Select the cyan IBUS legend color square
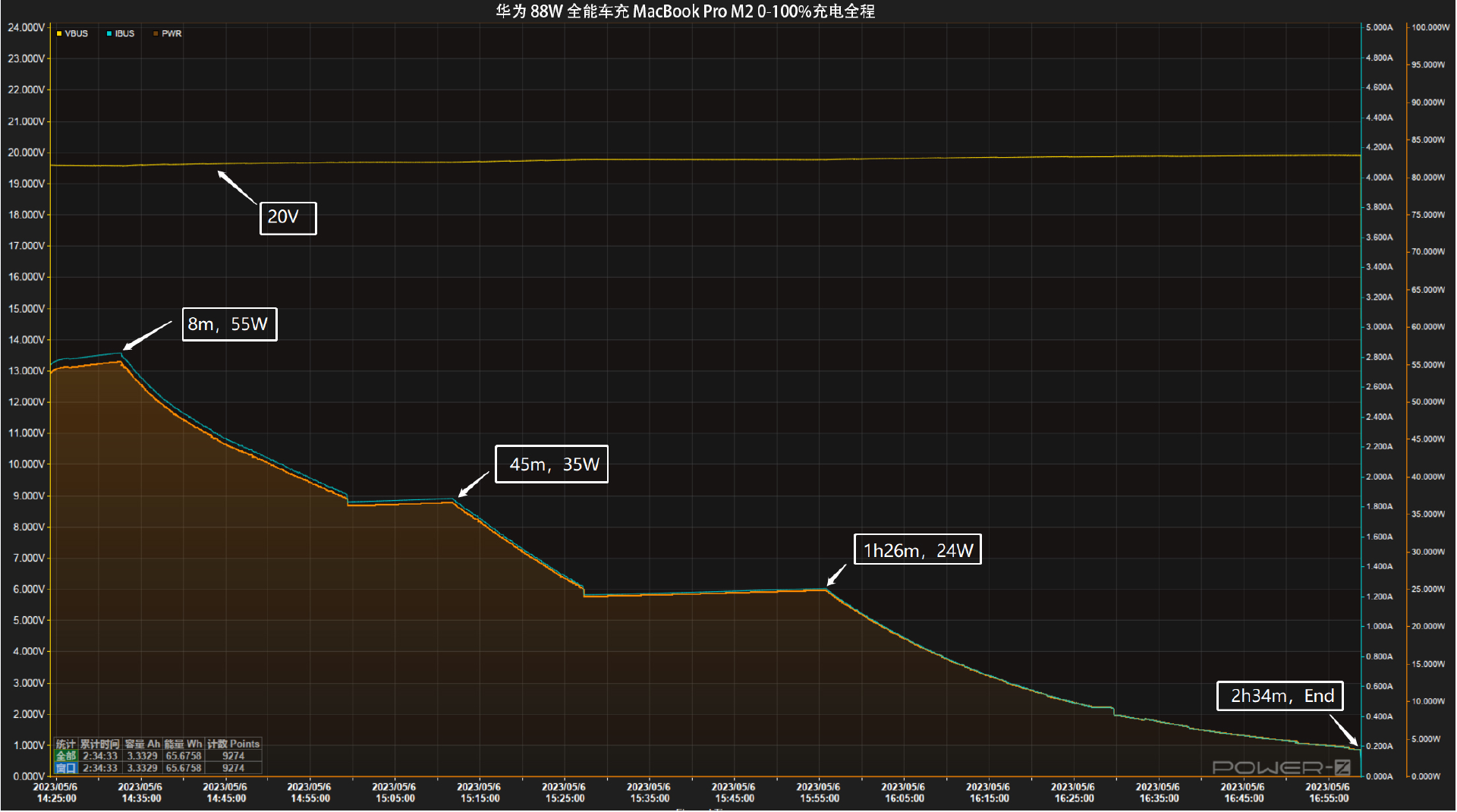Image resolution: width=1457 pixels, height=812 pixels. pos(109,33)
